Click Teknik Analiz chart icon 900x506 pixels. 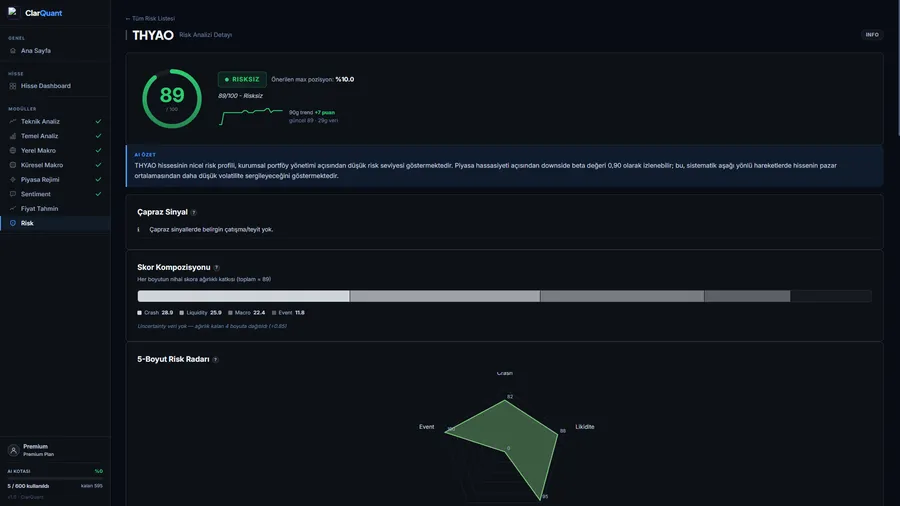tap(13, 122)
